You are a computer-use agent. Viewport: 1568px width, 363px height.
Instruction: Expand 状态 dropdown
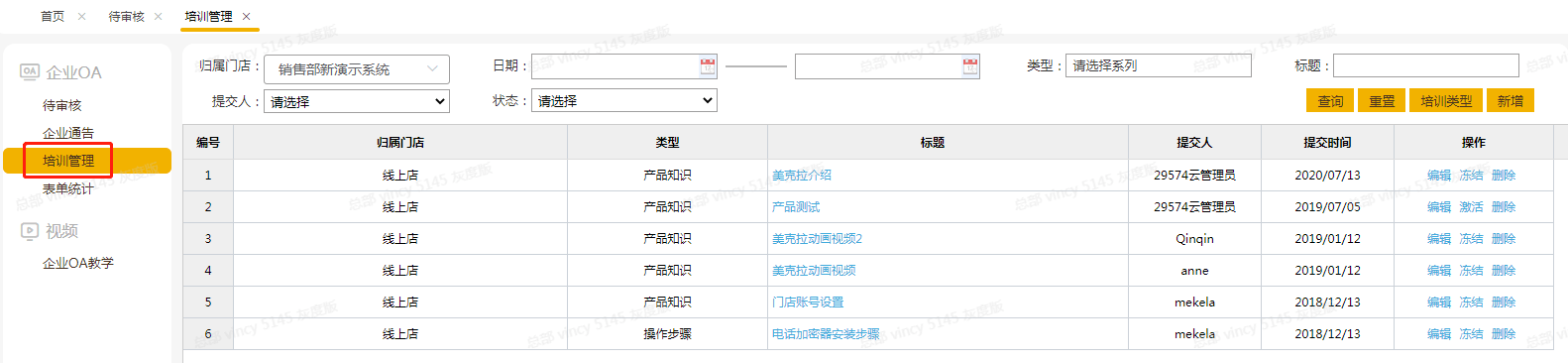click(x=624, y=100)
